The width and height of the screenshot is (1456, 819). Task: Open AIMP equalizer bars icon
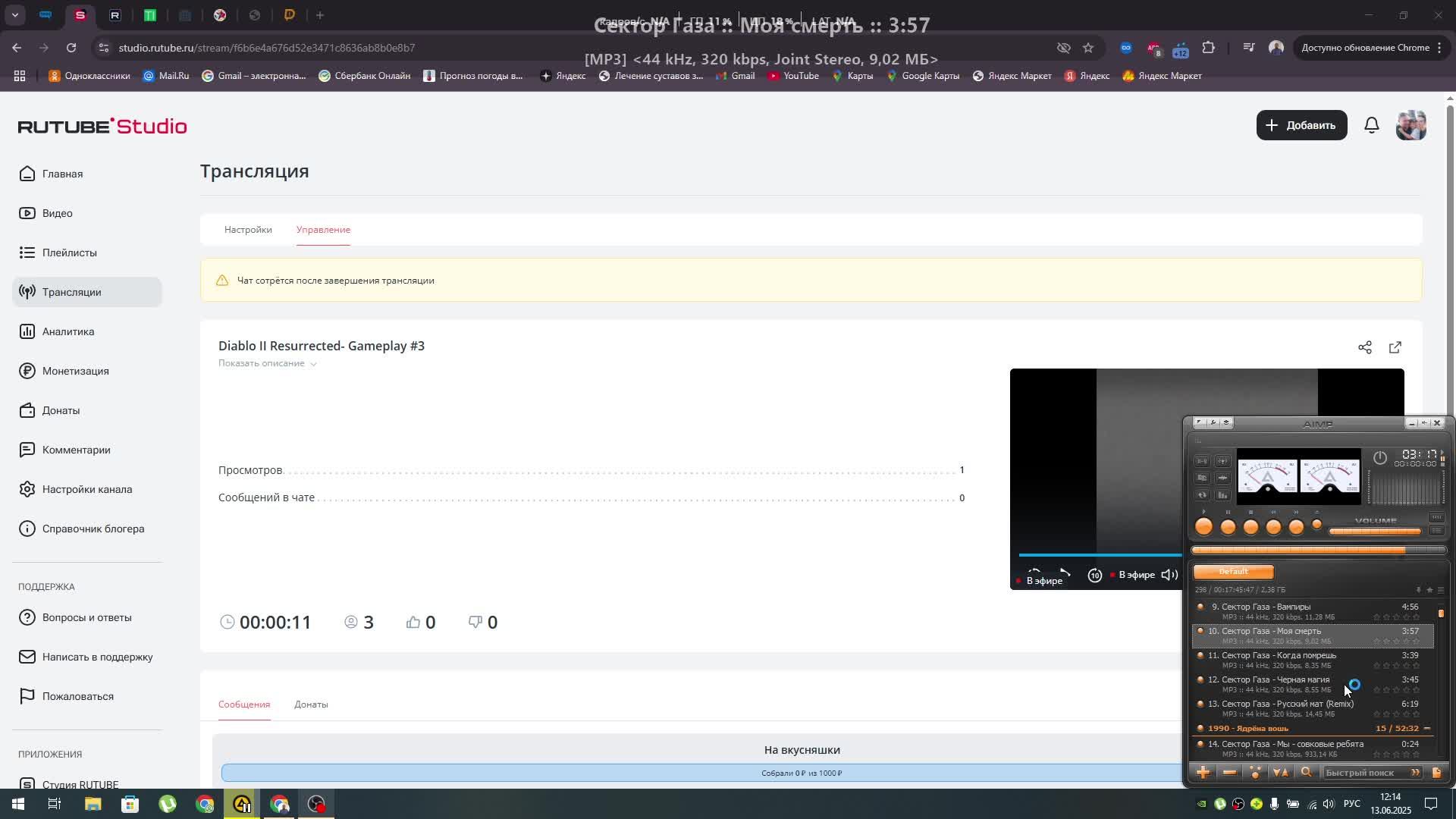click(1222, 494)
